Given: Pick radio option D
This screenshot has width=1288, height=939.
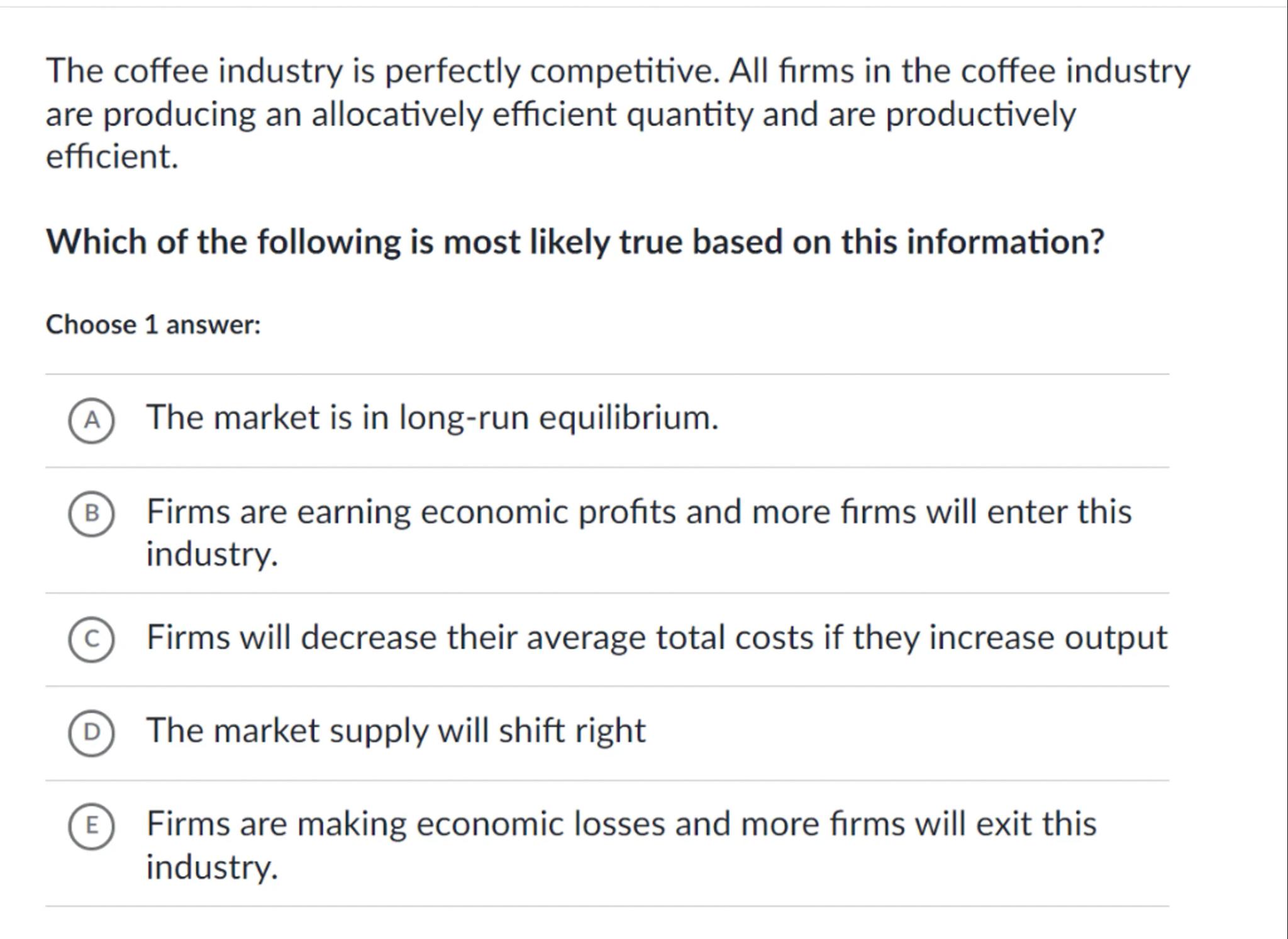Looking at the screenshot, I should (91, 732).
